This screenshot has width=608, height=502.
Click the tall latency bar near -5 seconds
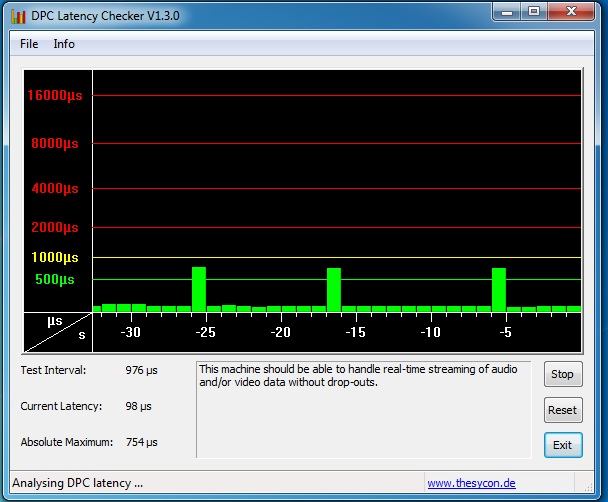coord(499,290)
